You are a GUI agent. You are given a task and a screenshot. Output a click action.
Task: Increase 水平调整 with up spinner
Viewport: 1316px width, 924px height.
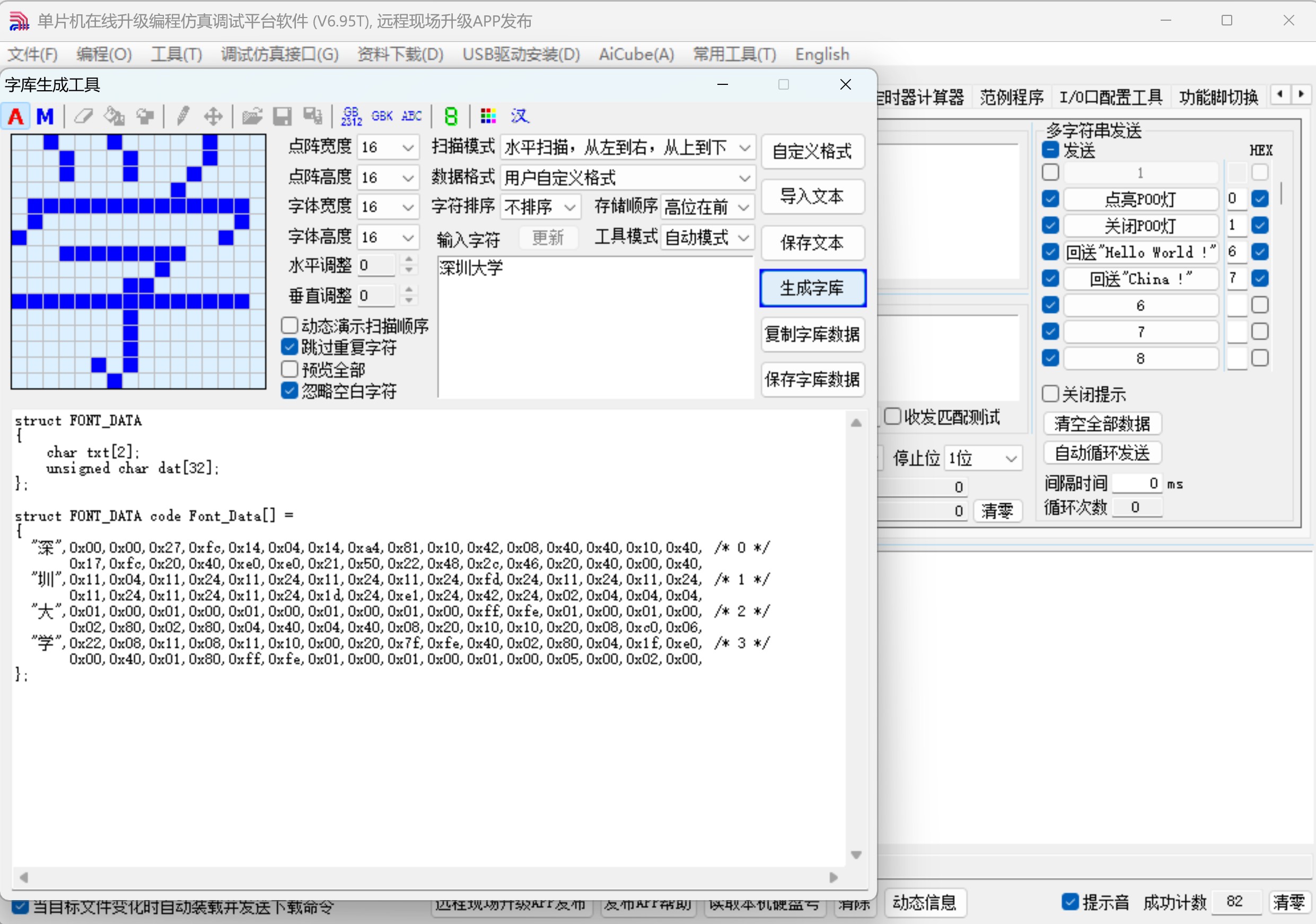(x=409, y=260)
